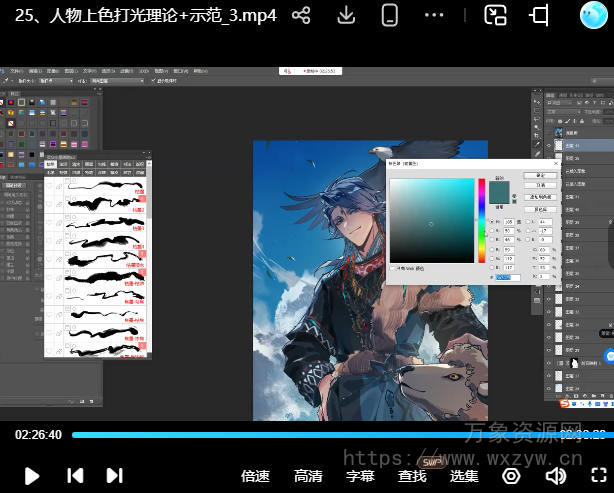The width and height of the screenshot is (614, 493).
Task: Click the phone device icon
Action: coord(389,16)
